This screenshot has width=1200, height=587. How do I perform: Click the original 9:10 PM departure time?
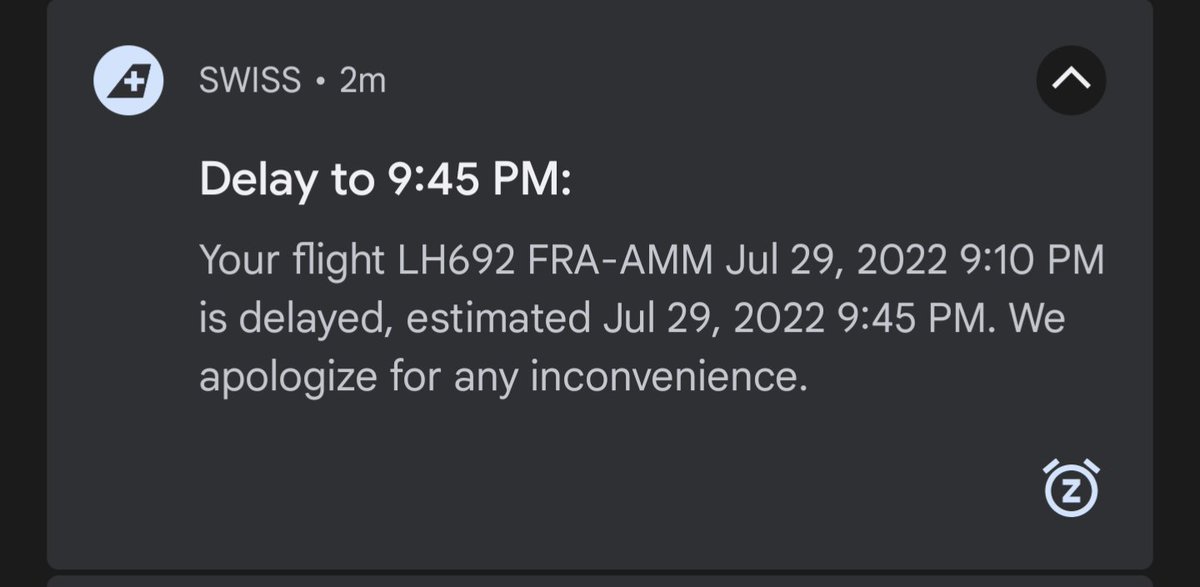tap(1030, 262)
